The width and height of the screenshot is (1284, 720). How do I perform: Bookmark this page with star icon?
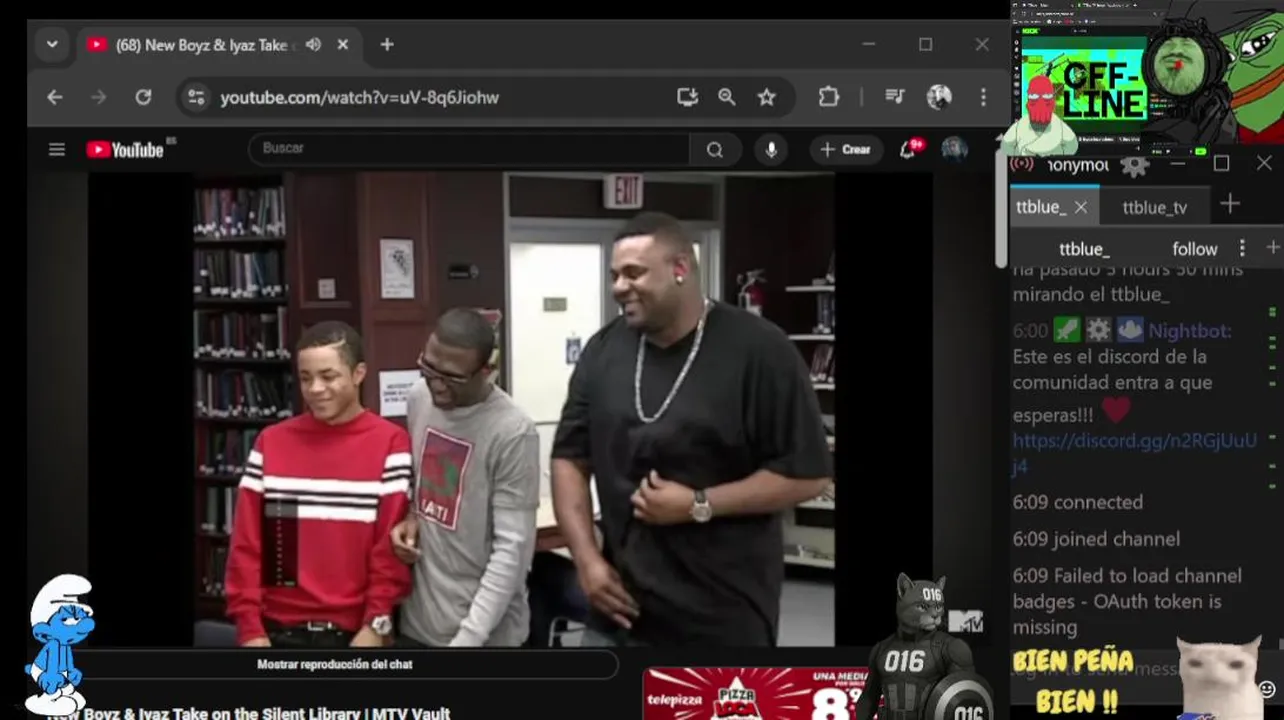[x=766, y=97]
